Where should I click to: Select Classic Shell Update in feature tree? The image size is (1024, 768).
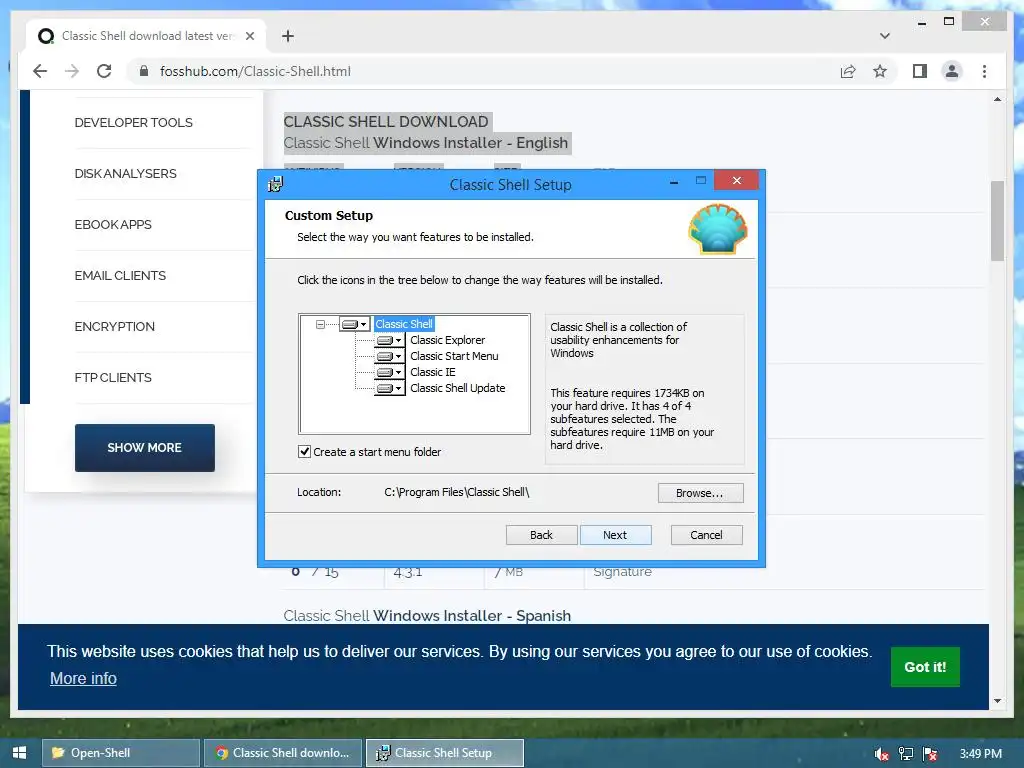[457, 389]
